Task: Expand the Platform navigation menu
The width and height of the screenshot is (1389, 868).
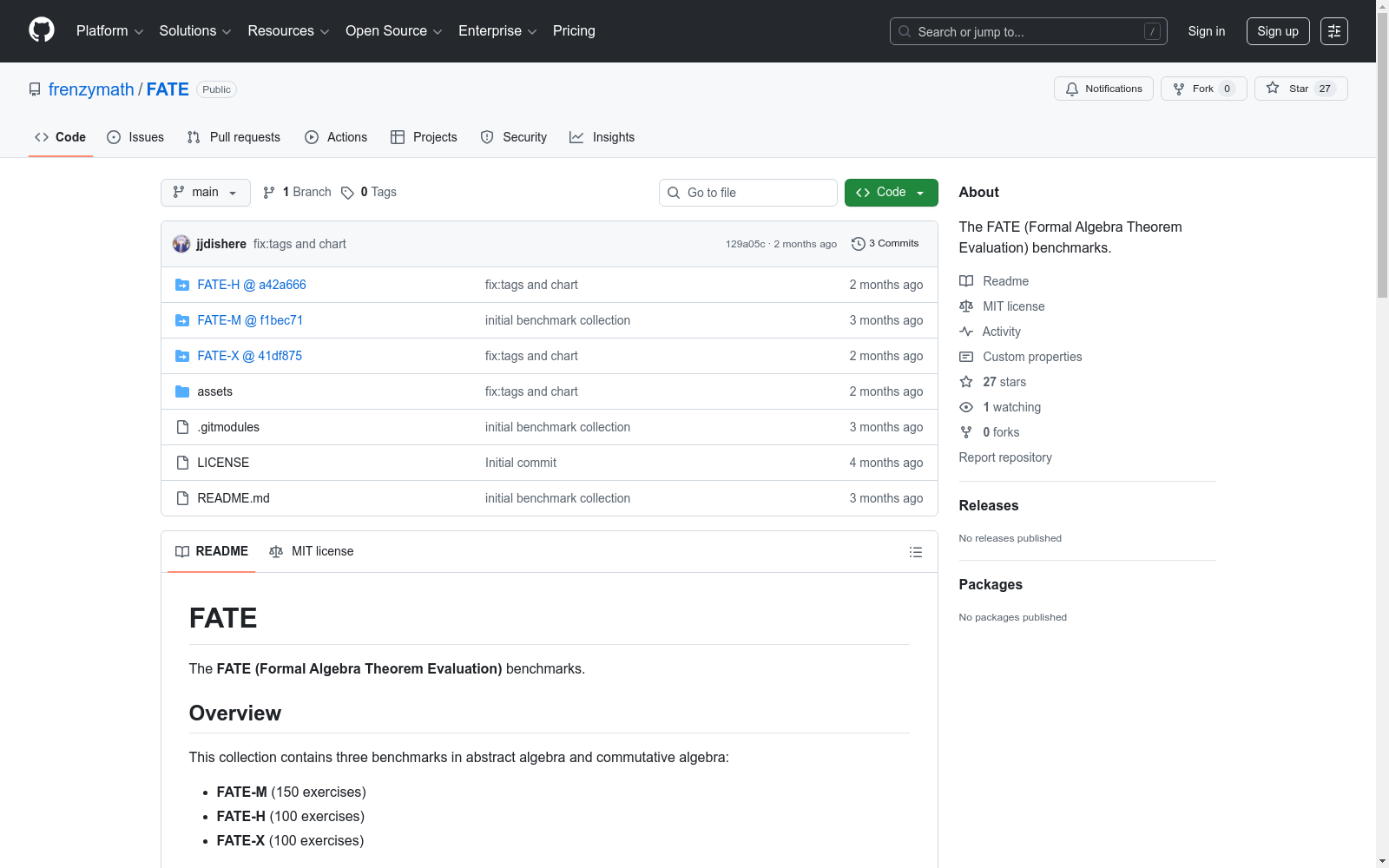Action: (x=109, y=31)
